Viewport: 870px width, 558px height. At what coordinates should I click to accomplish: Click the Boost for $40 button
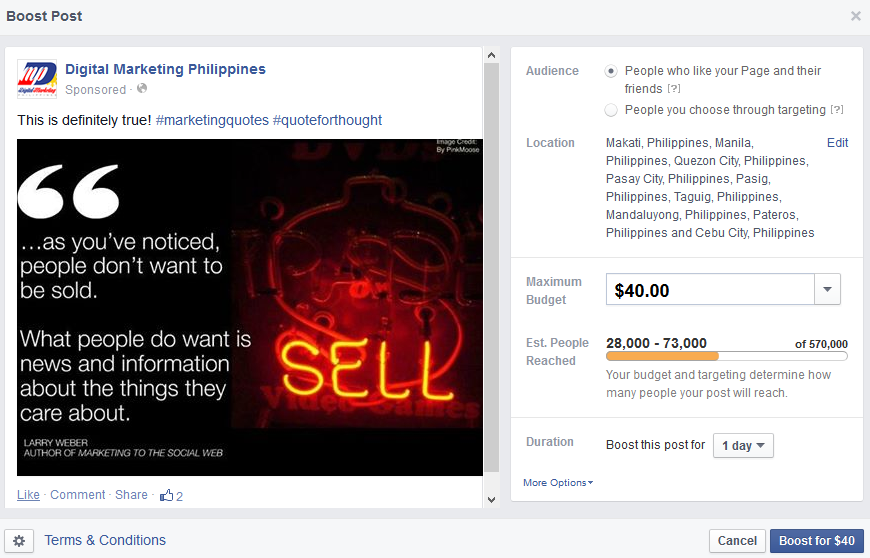coord(817,541)
